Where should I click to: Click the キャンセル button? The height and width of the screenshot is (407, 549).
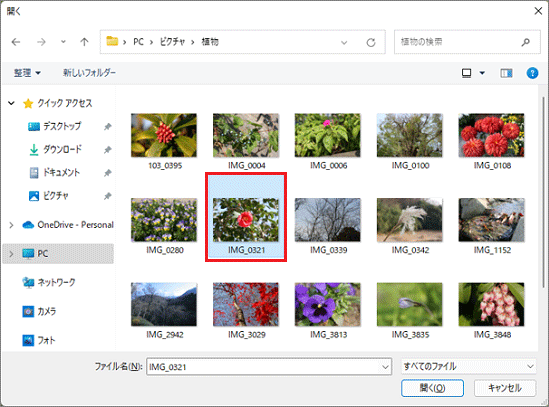505,388
